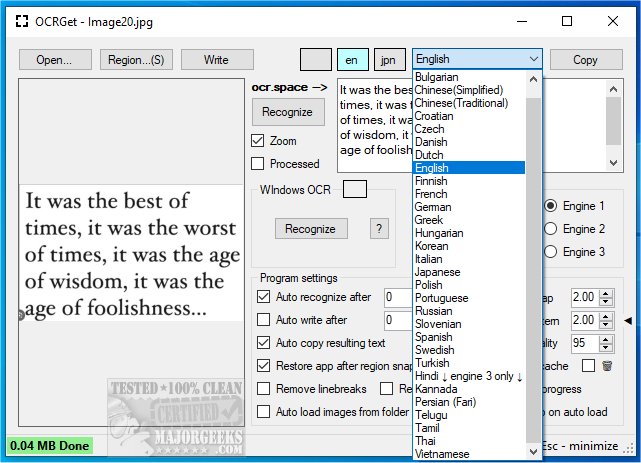Choose Italian in the dropdown list
641x463 pixels.
pyautogui.click(x=469, y=259)
